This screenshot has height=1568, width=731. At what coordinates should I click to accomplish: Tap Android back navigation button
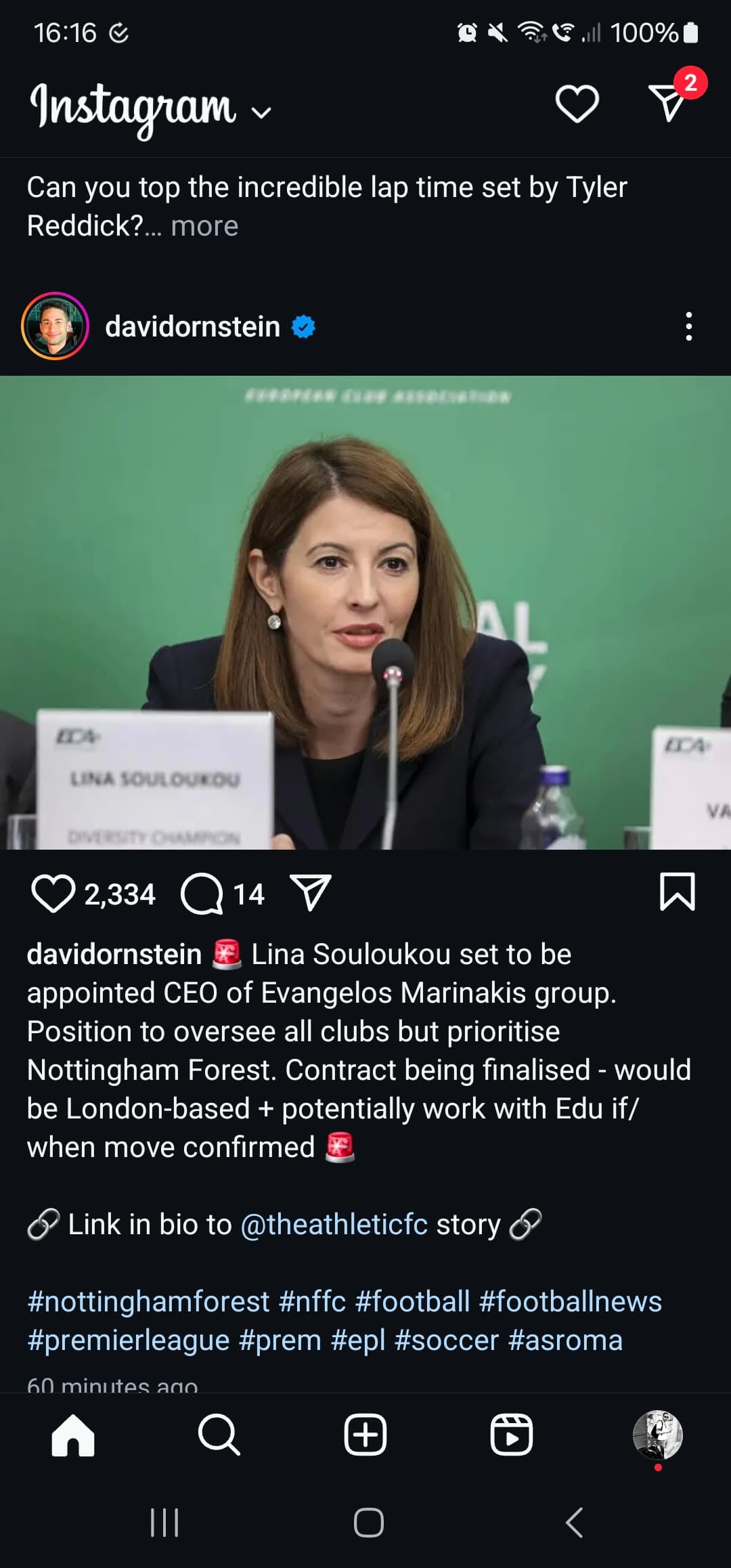coord(574,1523)
